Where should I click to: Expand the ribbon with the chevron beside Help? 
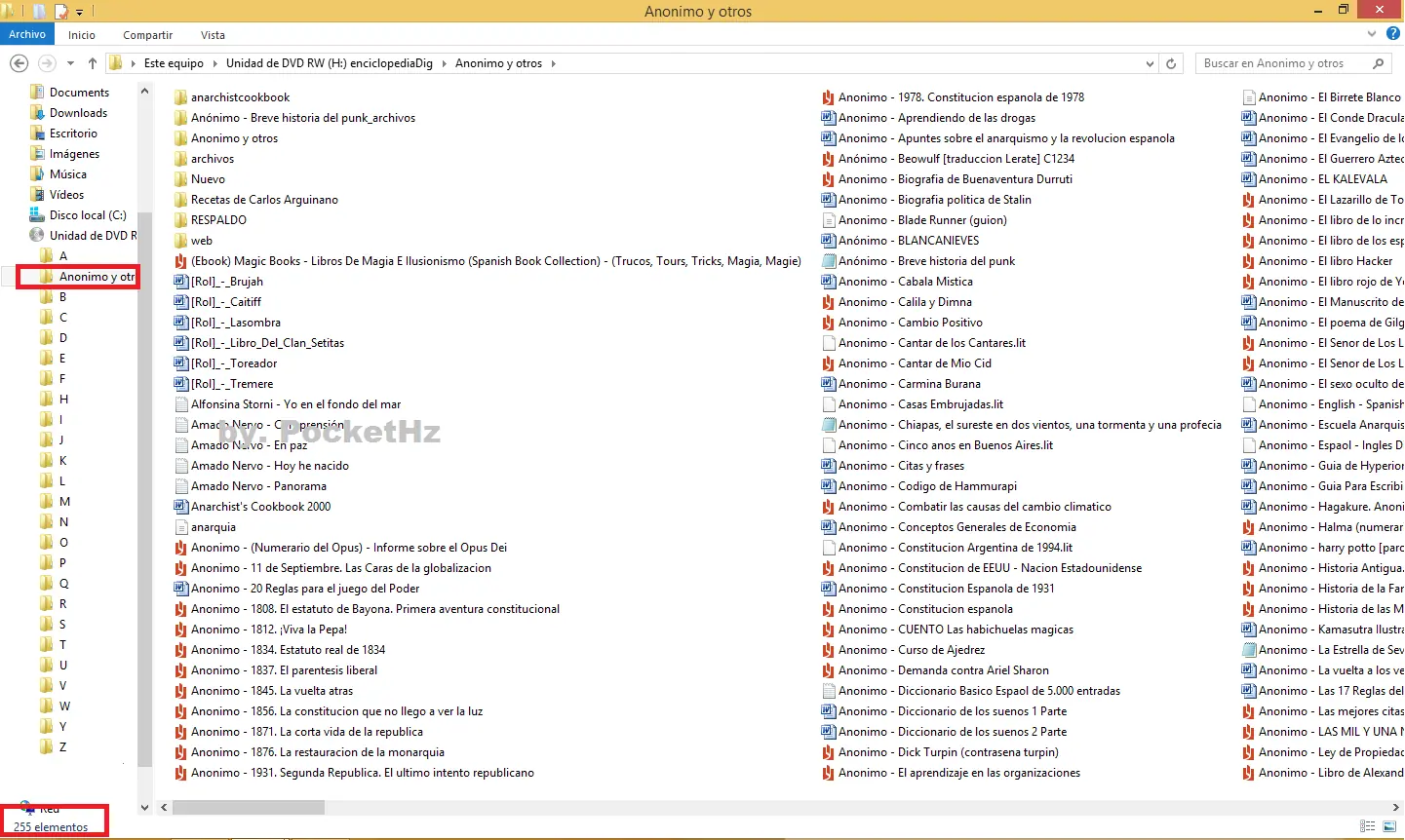(1372, 34)
